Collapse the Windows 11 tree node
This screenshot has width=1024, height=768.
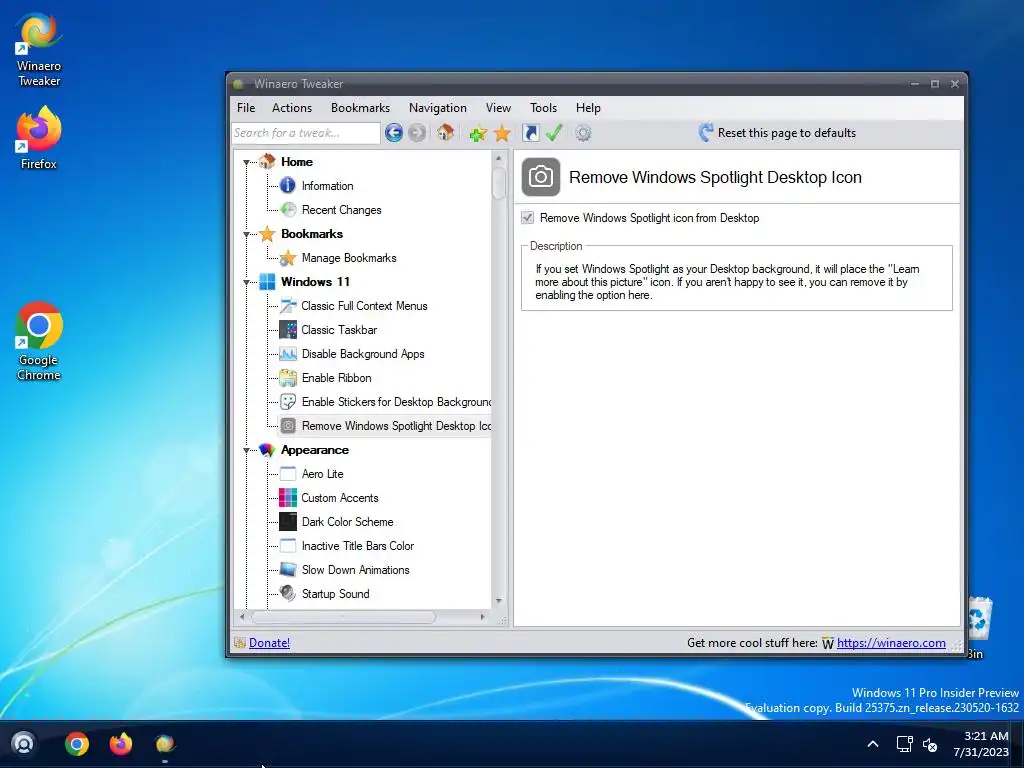click(x=247, y=282)
